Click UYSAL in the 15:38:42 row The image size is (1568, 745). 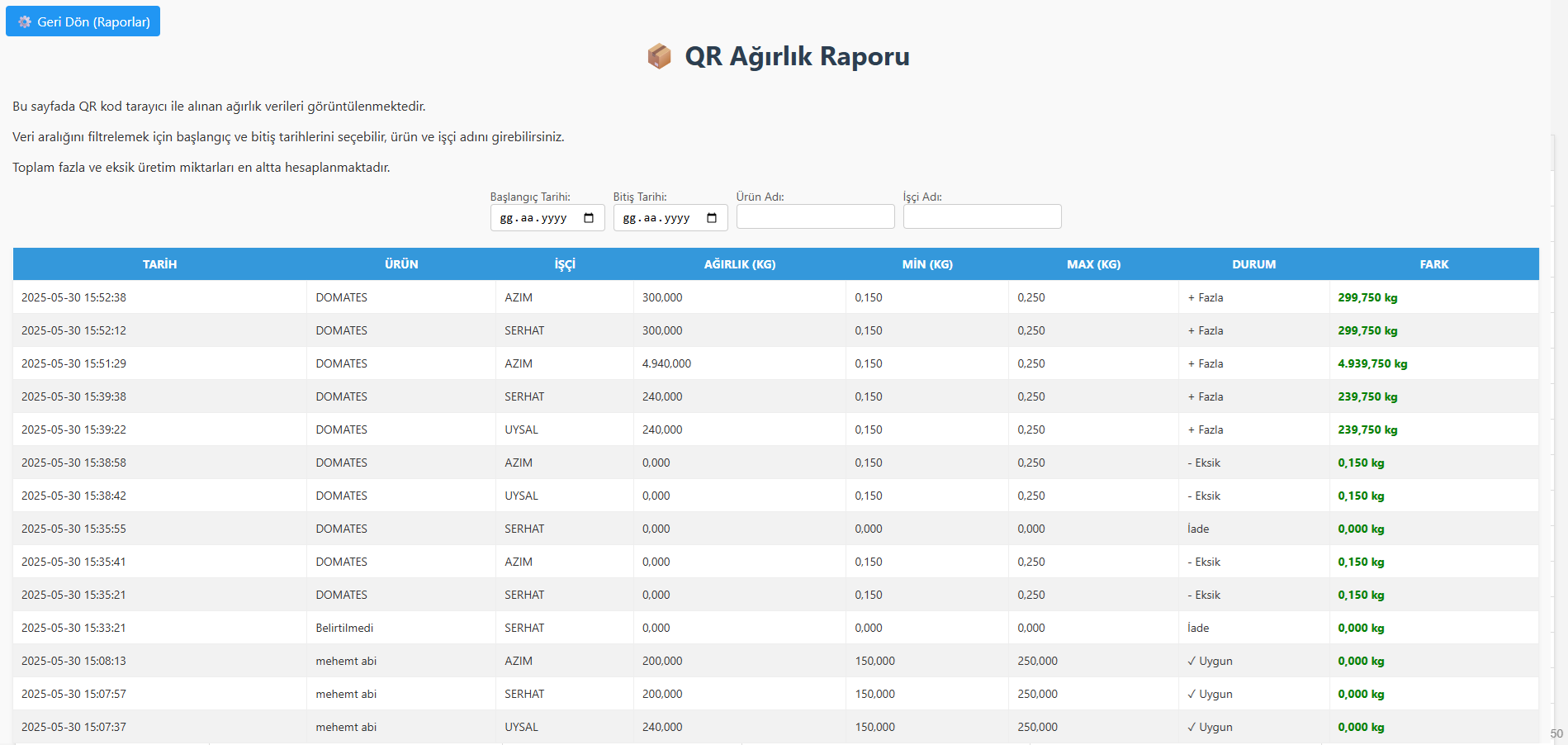tap(521, 496)
